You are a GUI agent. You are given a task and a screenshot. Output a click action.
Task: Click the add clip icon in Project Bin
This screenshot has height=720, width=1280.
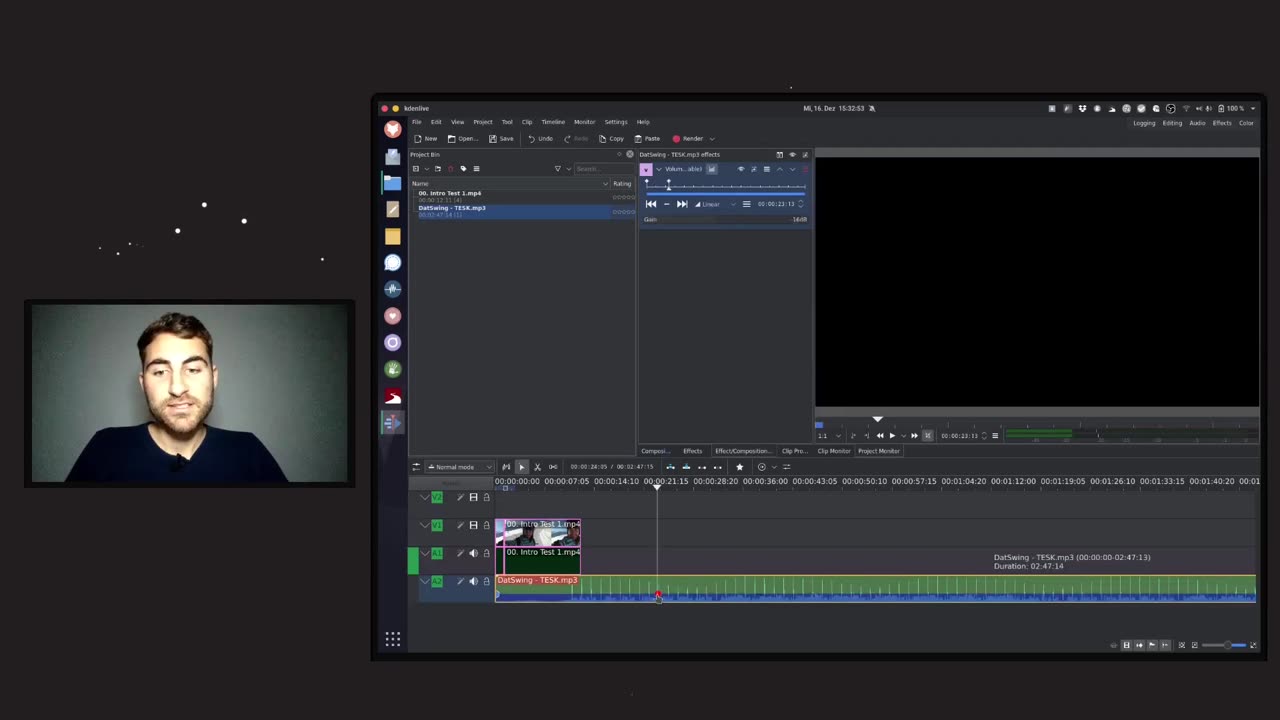pos(416,168)
